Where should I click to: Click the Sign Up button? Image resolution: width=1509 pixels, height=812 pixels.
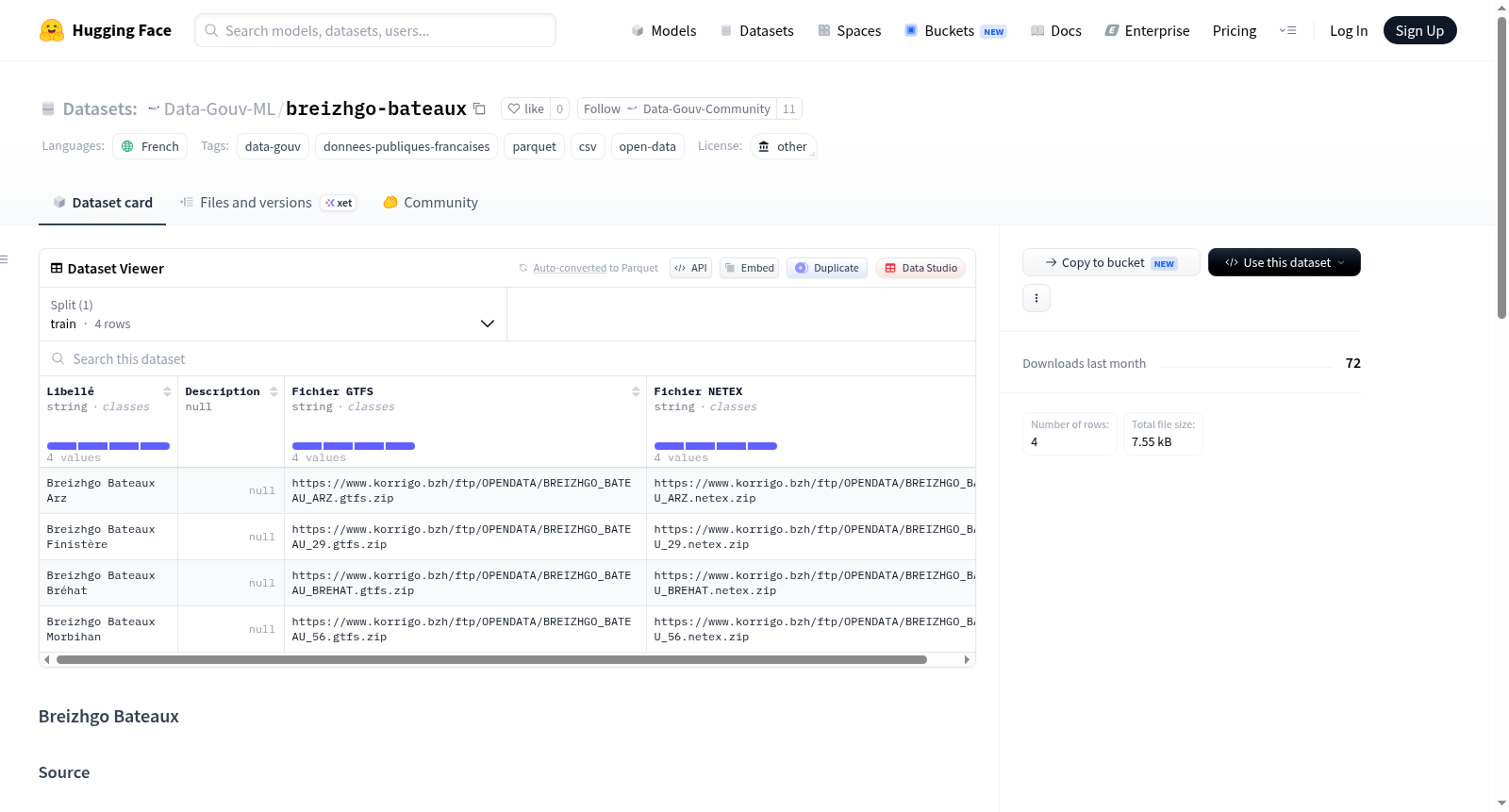[1419, 30]
